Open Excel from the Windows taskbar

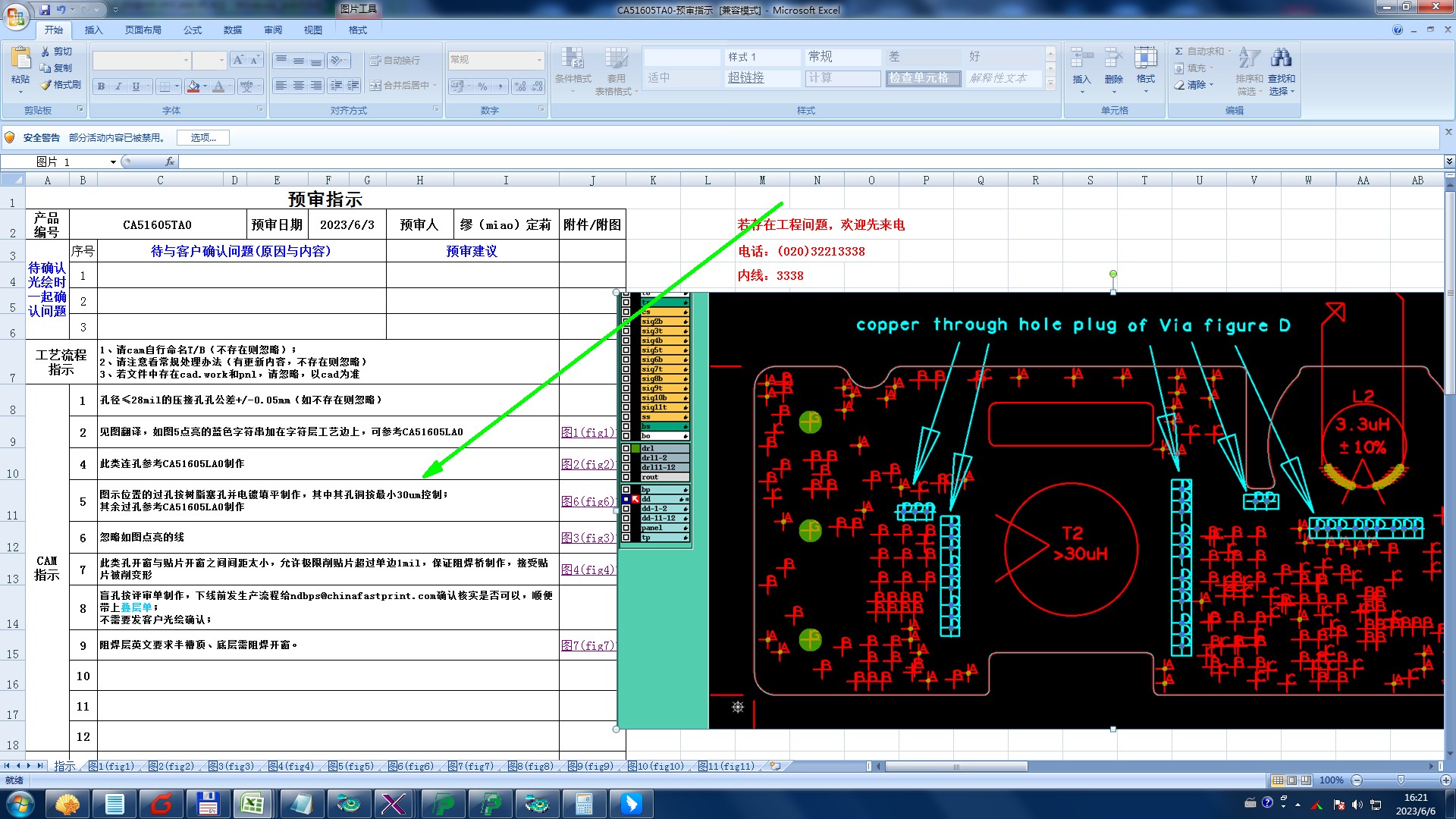252,804
